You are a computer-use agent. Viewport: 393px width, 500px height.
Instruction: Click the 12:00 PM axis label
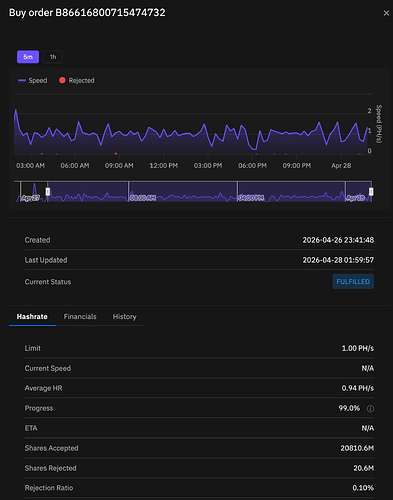click(x=163, y=166)
